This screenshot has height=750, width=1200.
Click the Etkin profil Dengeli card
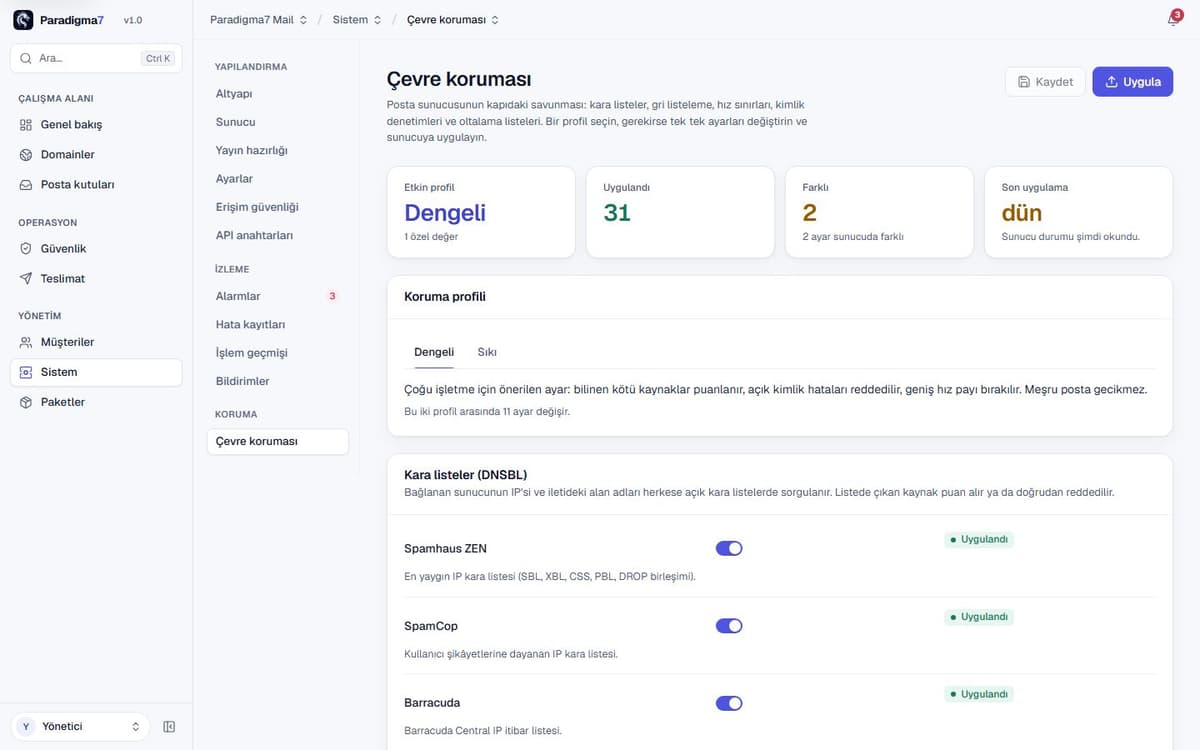[x=481, y=212]
